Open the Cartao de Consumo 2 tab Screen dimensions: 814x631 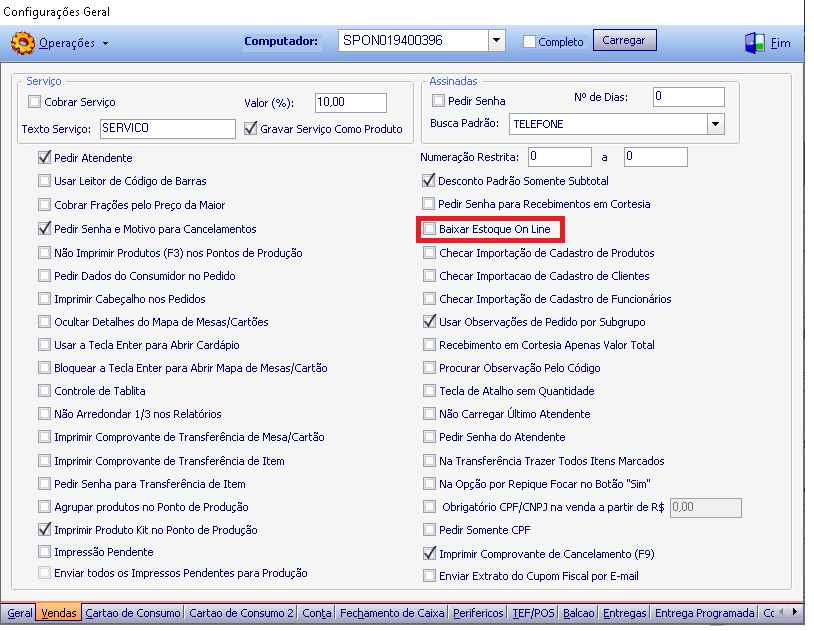tap(241, 613)
